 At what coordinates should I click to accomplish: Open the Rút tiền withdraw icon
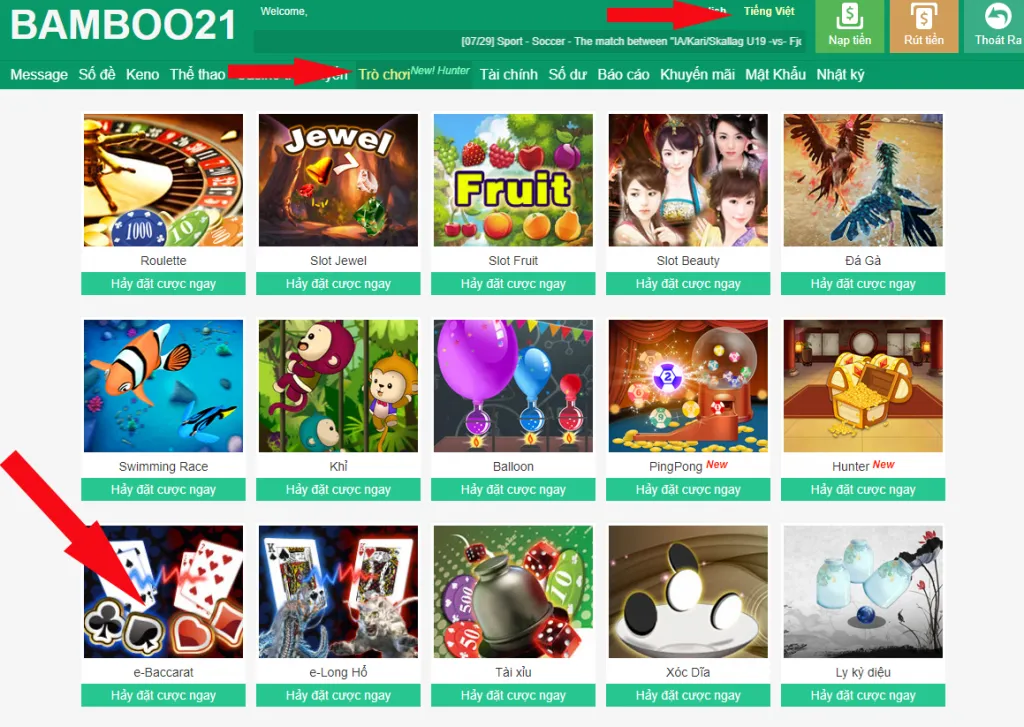(x=923, y=25)
